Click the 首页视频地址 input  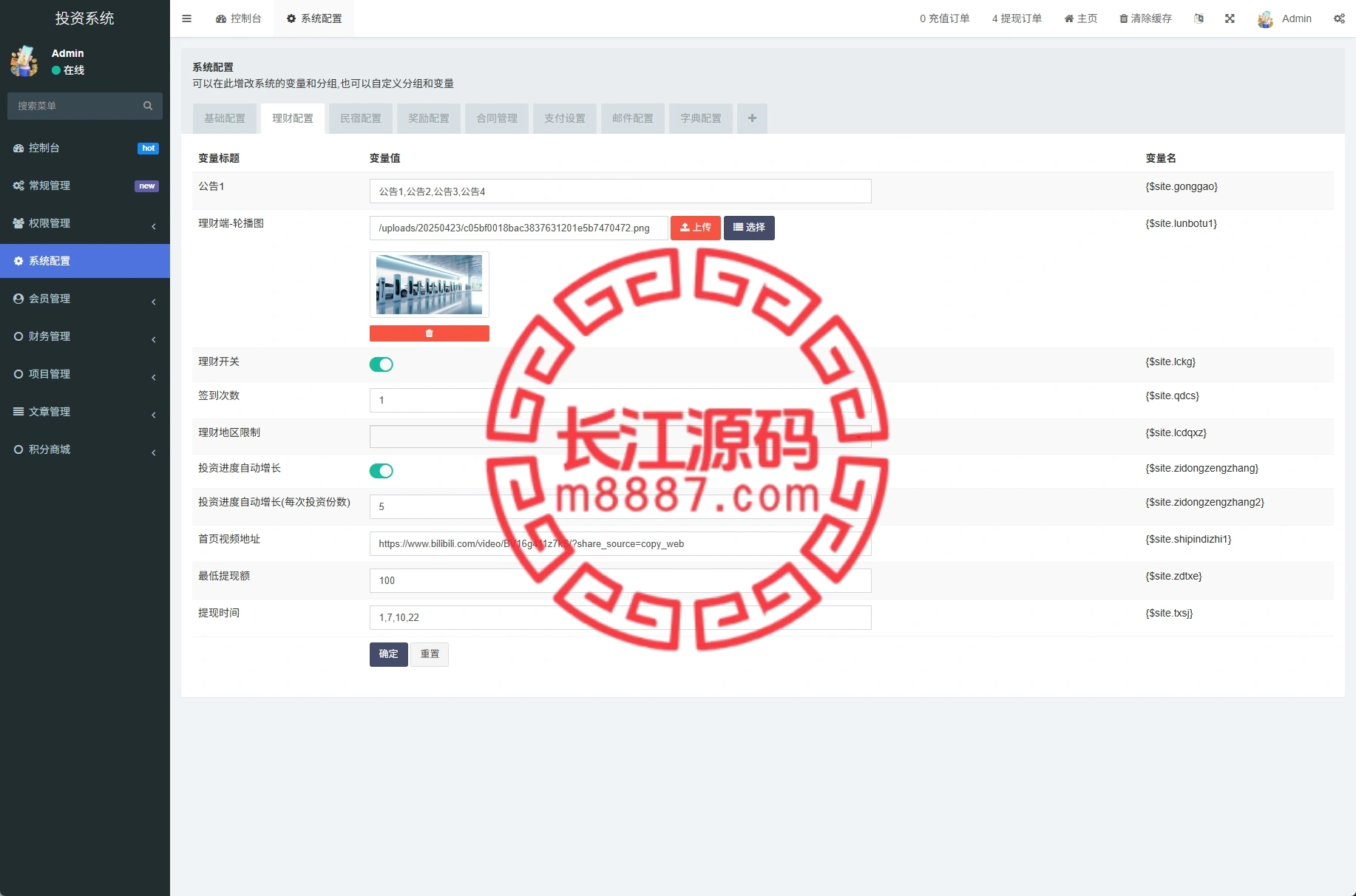(x=620, y=543)
